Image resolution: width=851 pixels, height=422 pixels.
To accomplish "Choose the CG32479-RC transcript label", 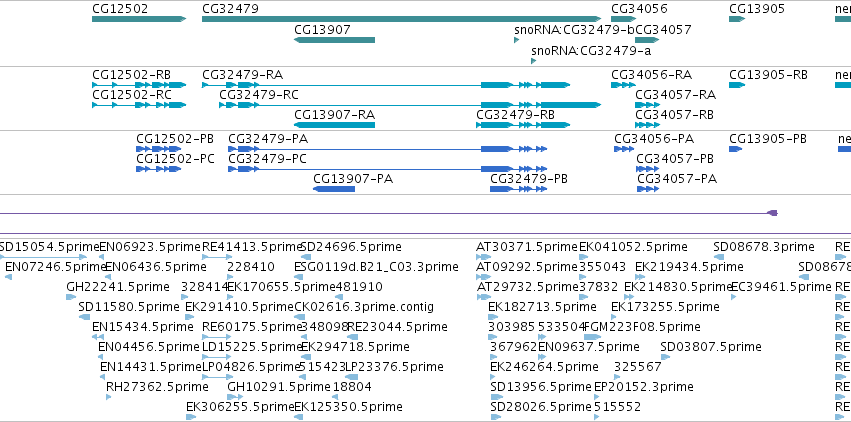I will tap(259, 94).
